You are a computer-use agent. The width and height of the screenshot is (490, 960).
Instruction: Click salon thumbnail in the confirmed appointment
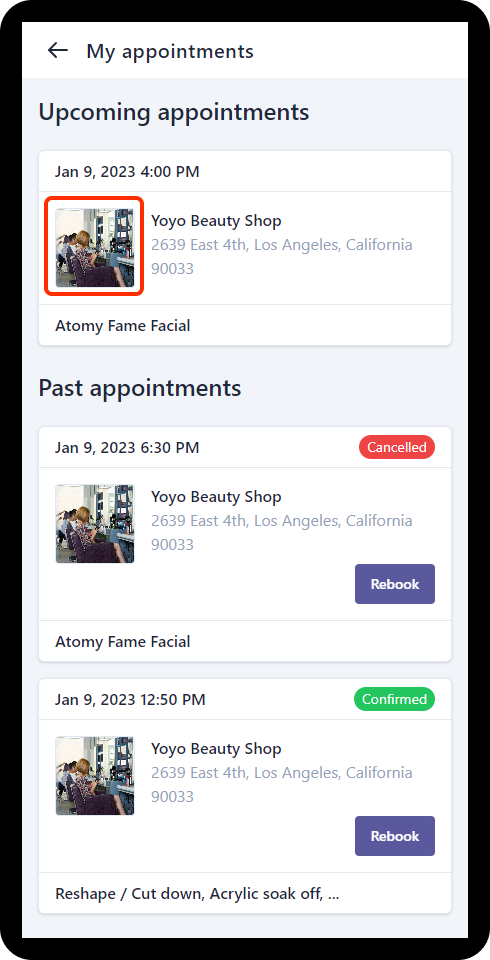[x=95, y=776]
